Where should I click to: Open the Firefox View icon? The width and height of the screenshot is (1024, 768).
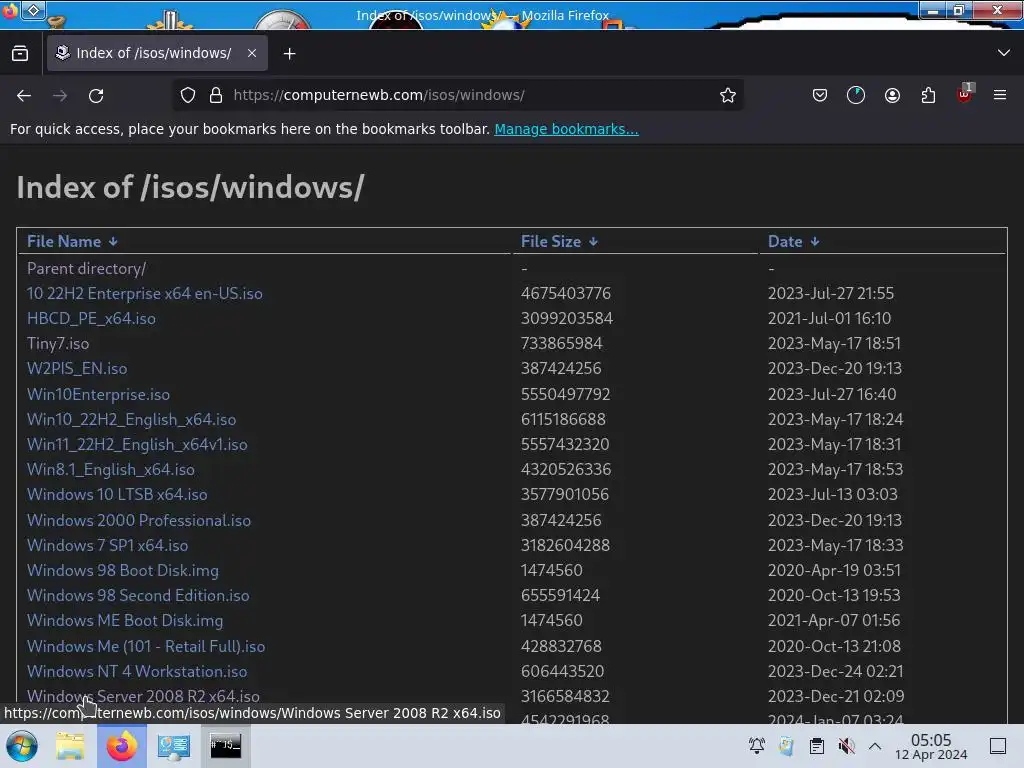point(20,54)
